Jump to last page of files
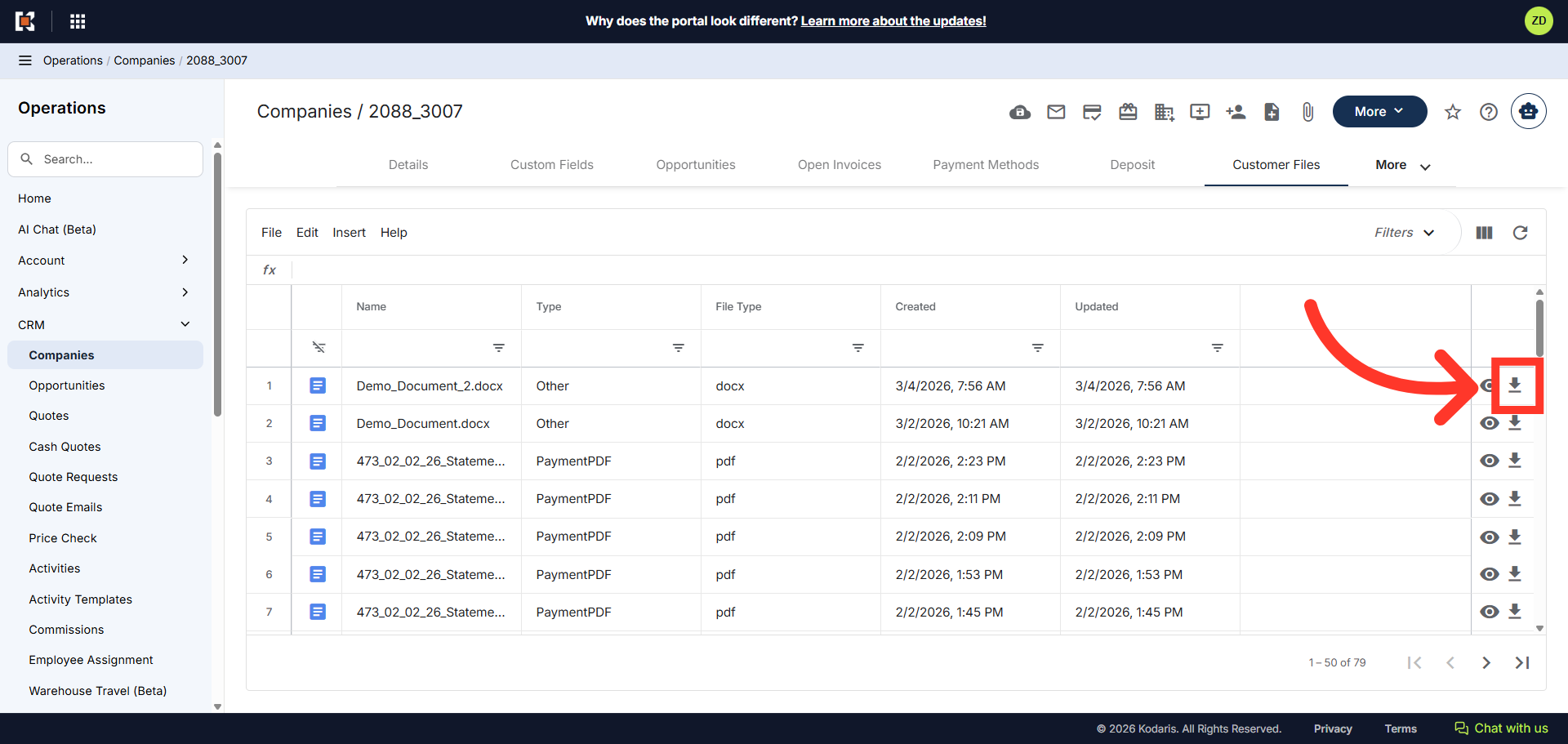This screenshot has height=744, width=1568. pyautogui.click(x=1522, y=662)
